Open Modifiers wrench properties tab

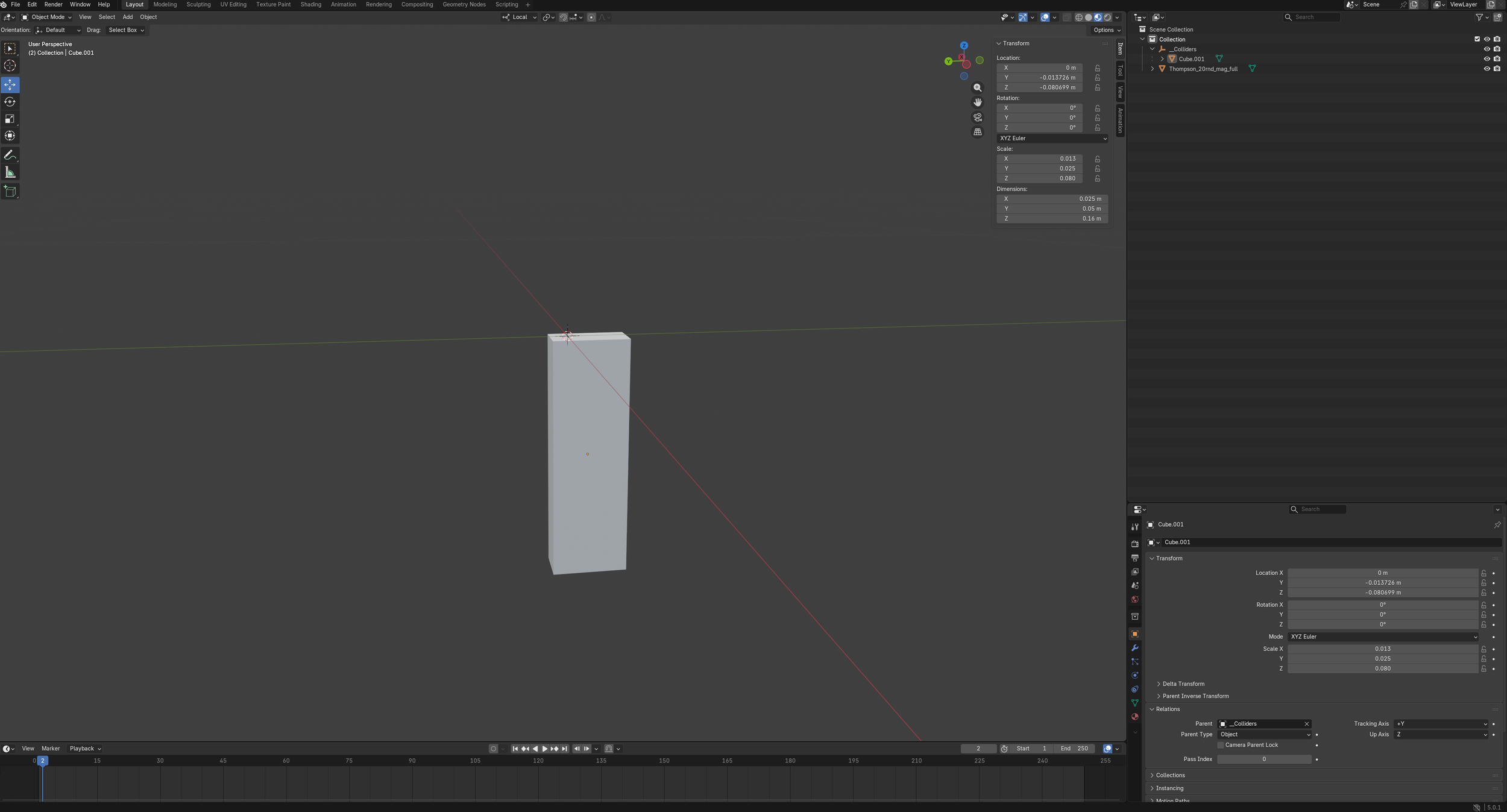click(x=1134, y=648)
